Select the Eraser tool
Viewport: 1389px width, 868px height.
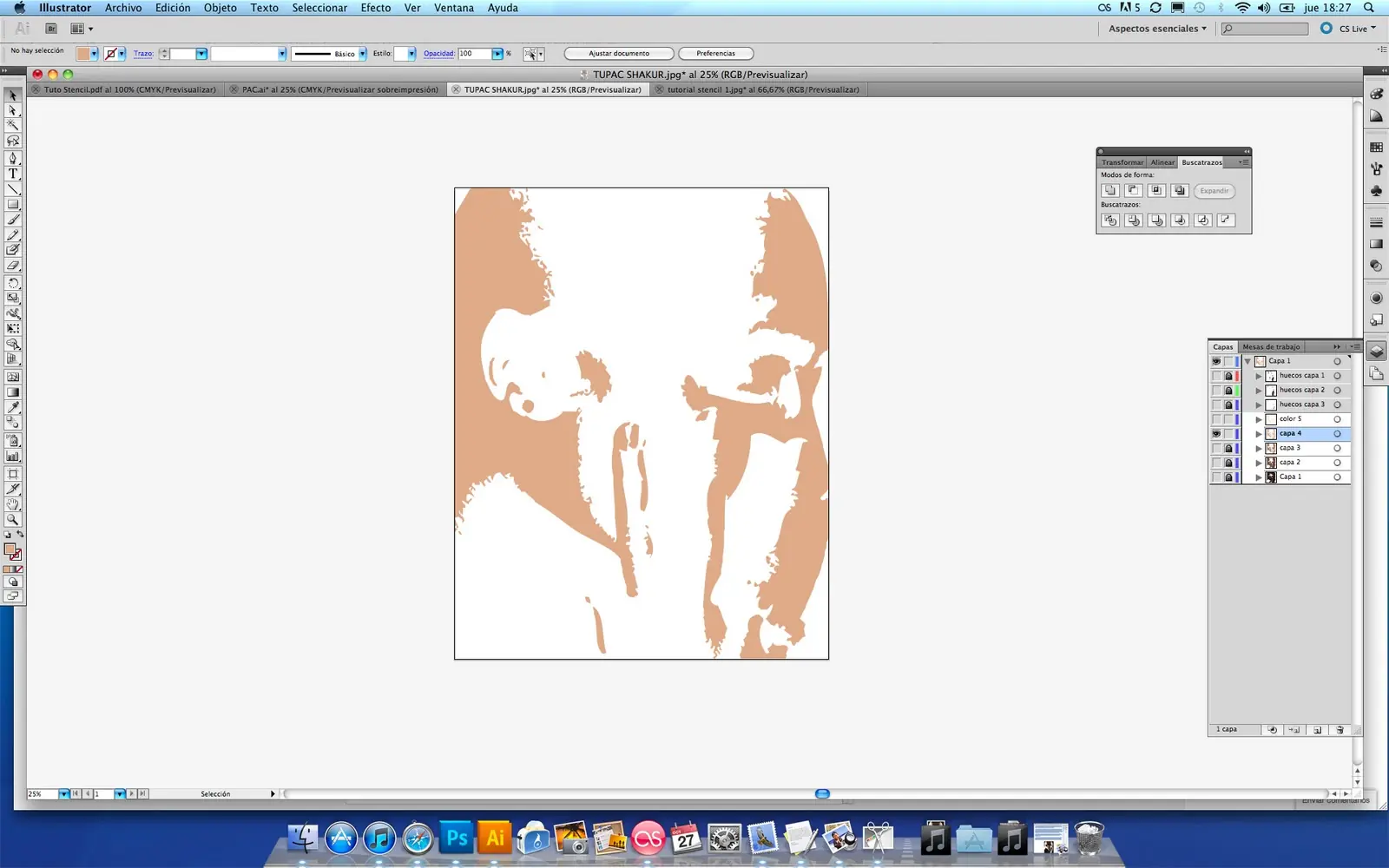pyautogui.click(x=13, y=266)
